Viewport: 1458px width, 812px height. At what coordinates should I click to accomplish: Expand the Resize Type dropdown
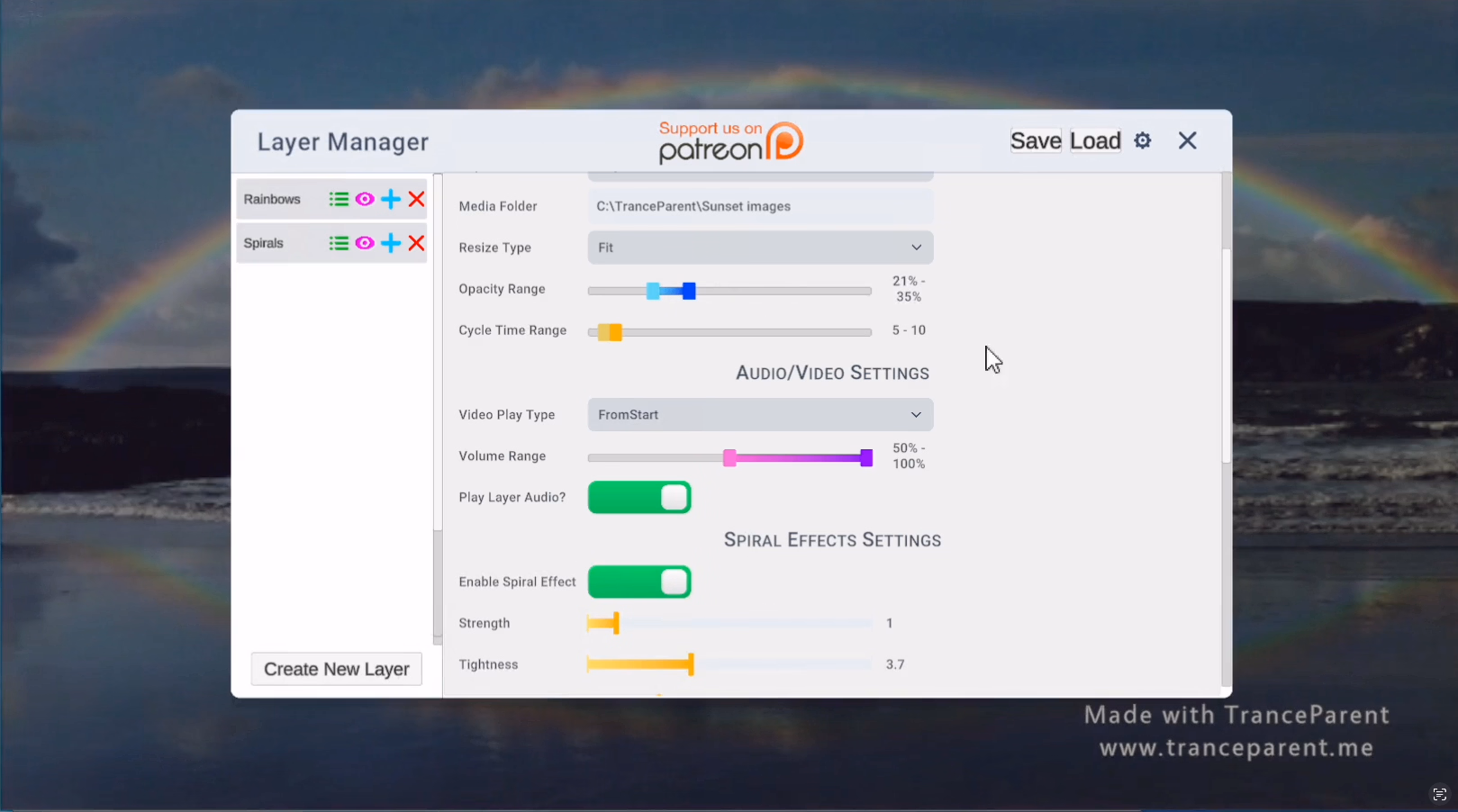tap(760, 248)
